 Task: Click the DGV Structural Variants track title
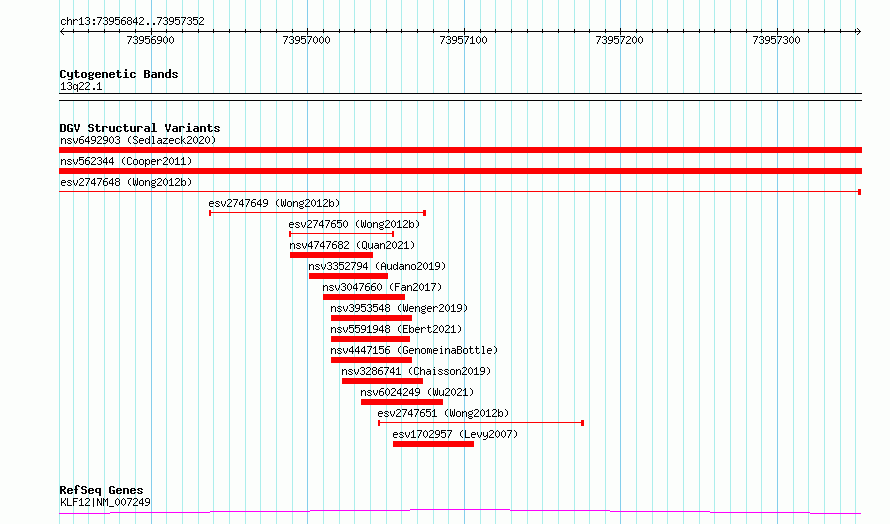tap(140, 128)
